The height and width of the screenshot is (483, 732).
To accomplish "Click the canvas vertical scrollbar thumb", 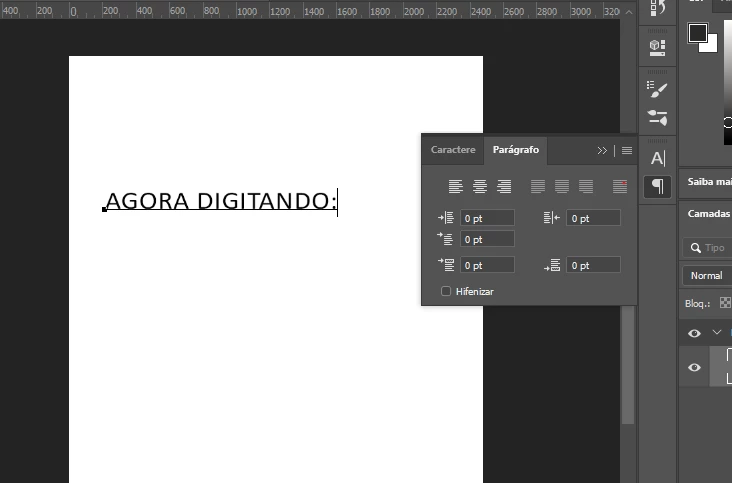I will tap(628, 364).
